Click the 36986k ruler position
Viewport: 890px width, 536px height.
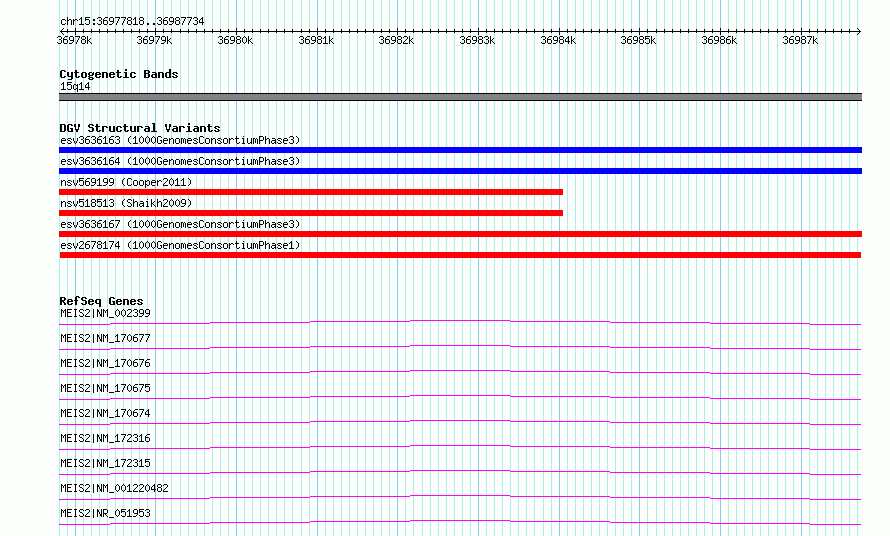click(x=719, y=40)
